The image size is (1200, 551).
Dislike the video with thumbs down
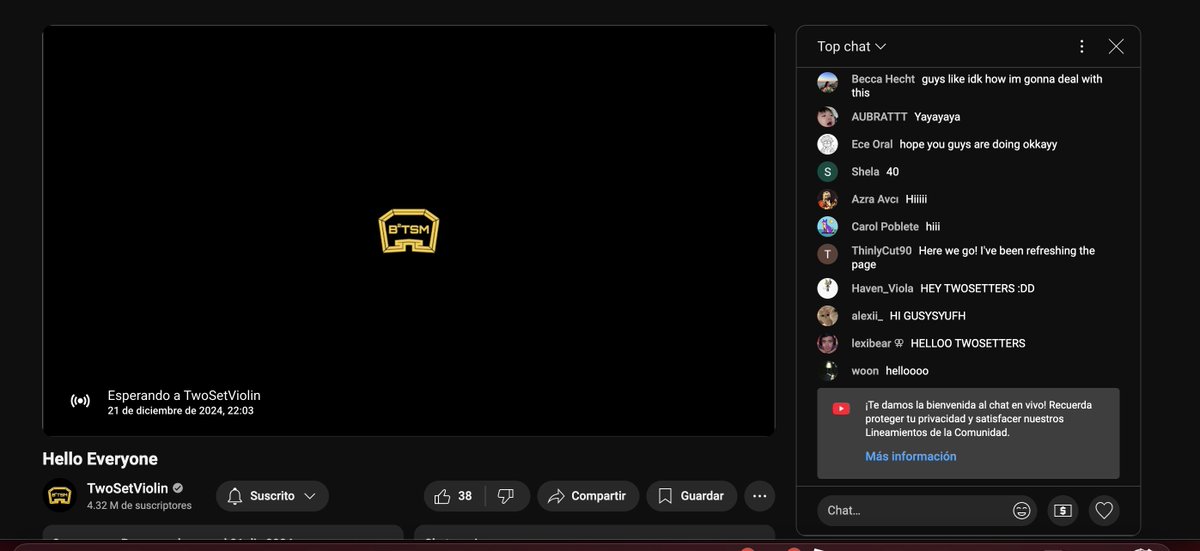(506, 496)
